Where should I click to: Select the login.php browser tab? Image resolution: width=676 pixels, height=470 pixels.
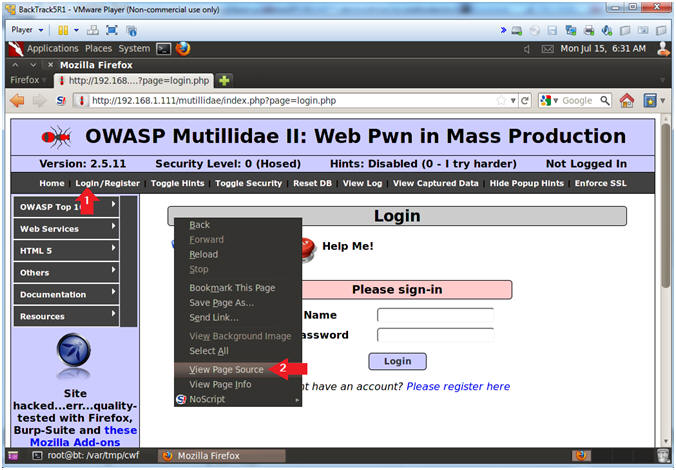(x=134, y=80)
